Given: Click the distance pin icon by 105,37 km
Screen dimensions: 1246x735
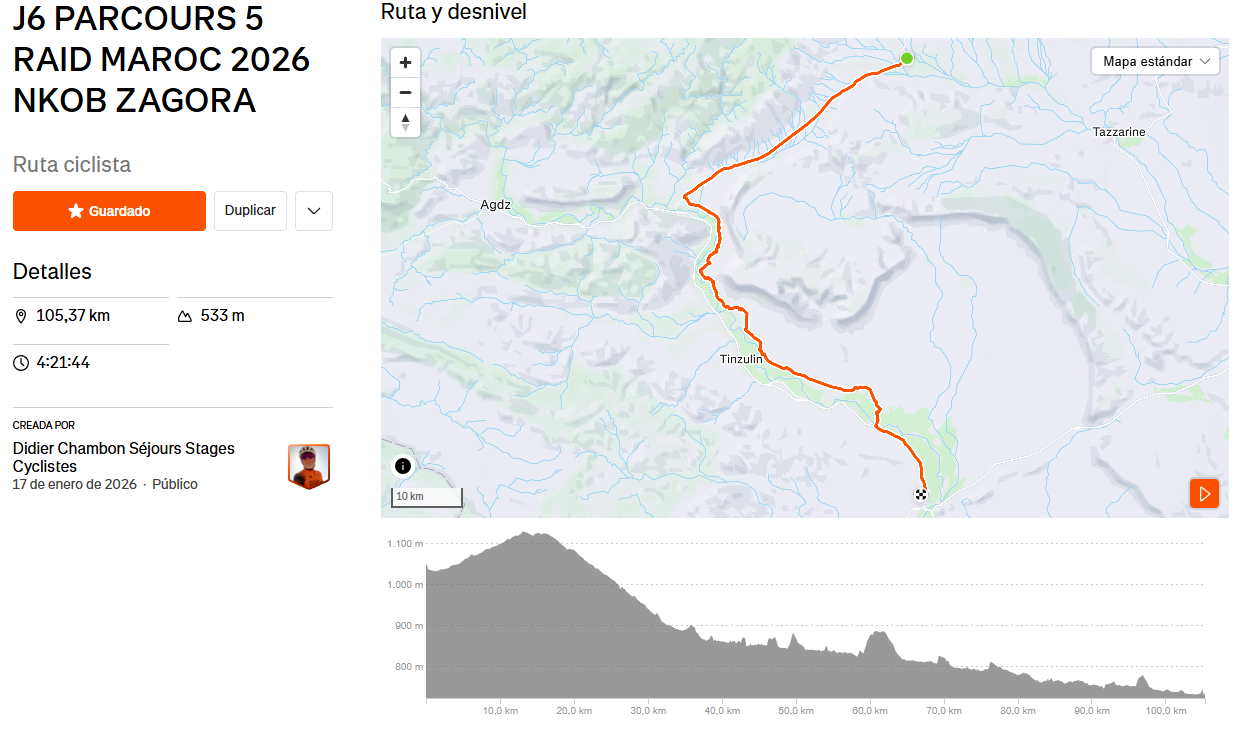Looking at the screenshot, I should [22, 316].
